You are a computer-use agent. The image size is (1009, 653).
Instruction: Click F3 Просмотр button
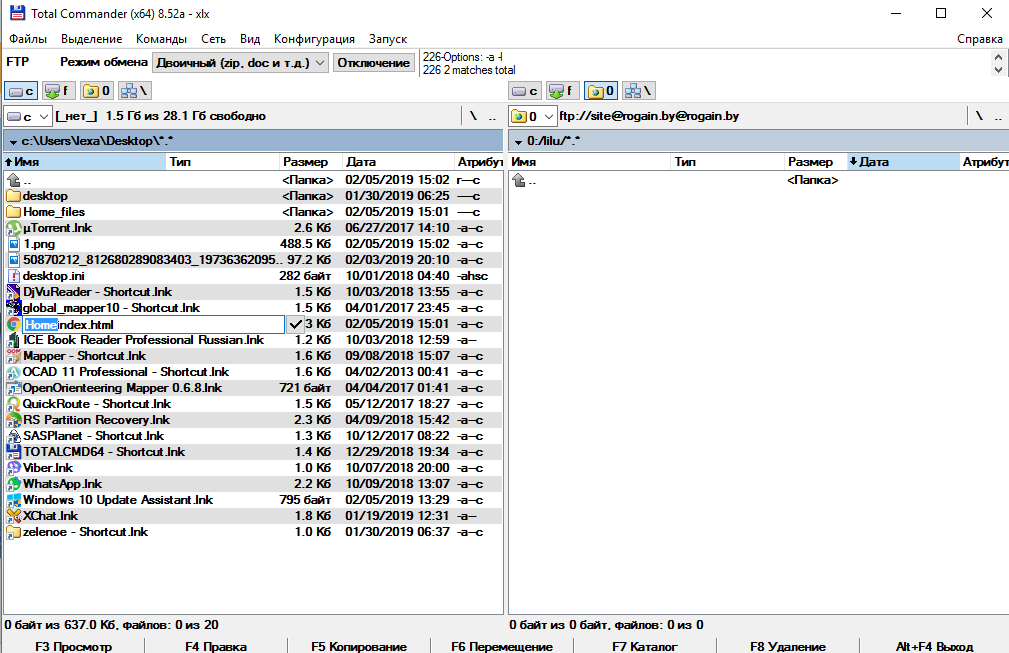[x=73, y=646]
